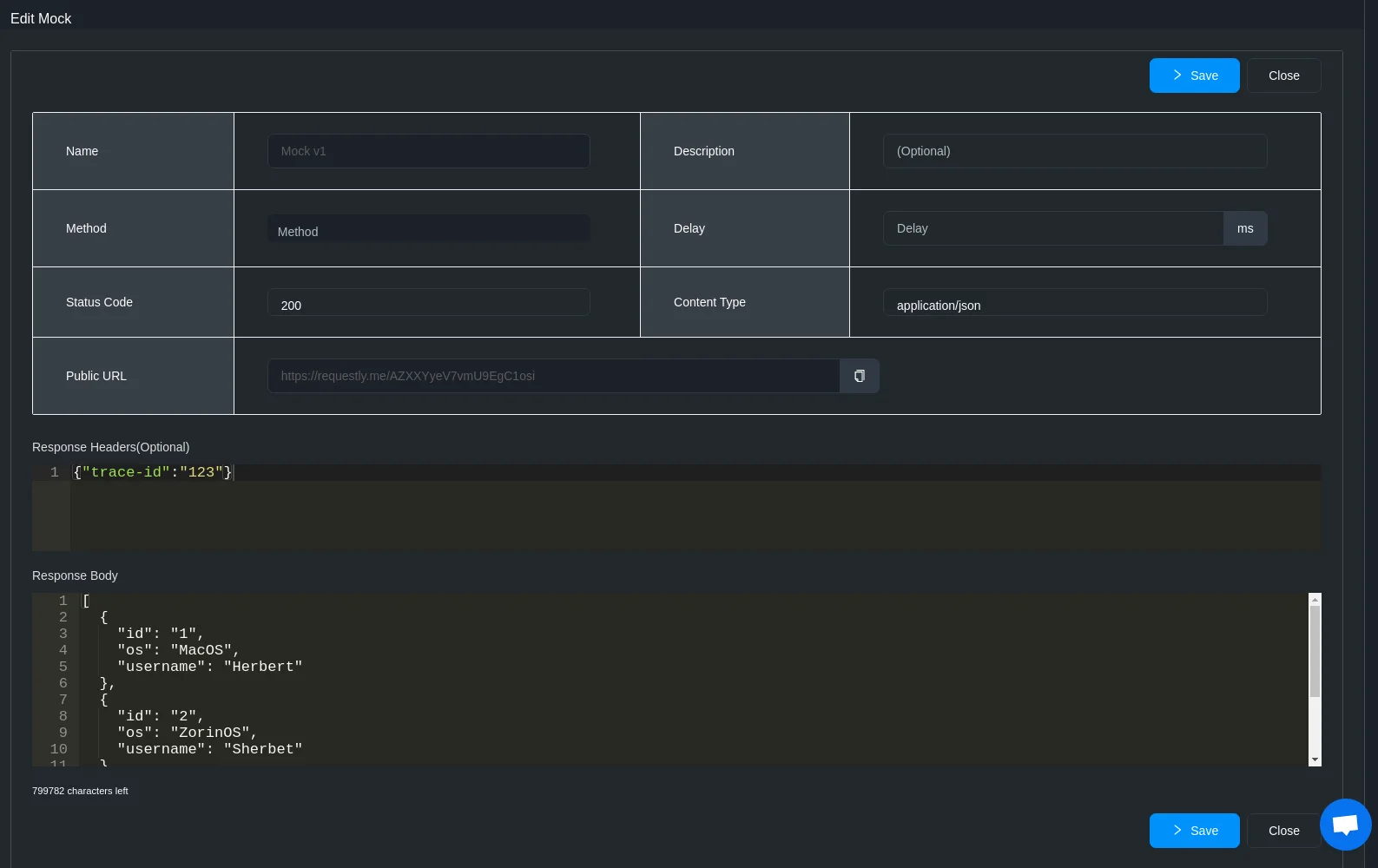Click the Edit Mock title
This screenshot has width=1378, height=868.
(x=41, y=18)
